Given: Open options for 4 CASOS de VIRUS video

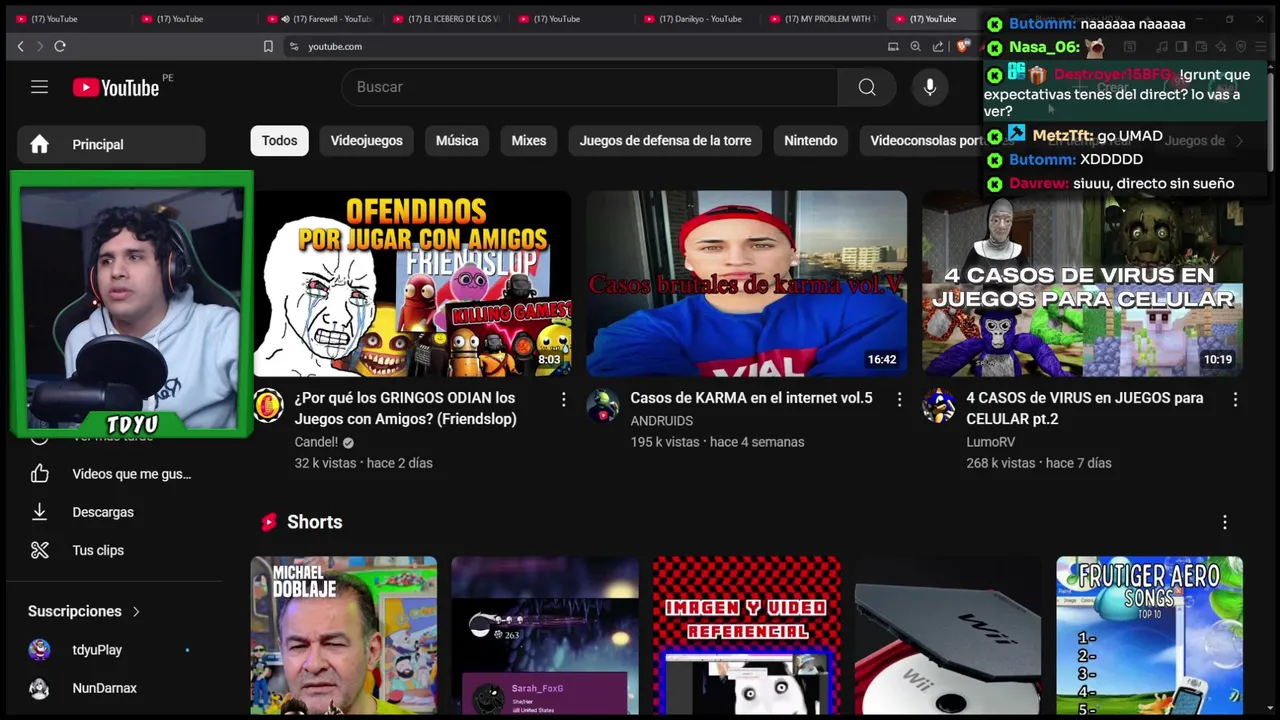Looking at the screenshot, I should point(1235,400).
